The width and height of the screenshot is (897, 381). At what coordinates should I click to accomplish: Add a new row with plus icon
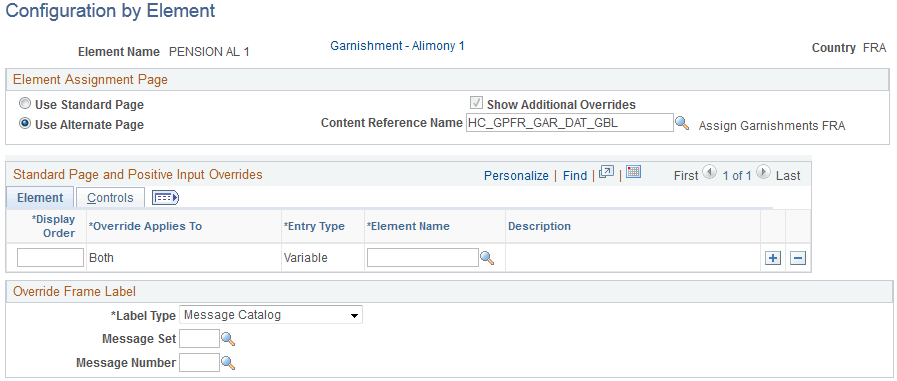coord(773,258)
